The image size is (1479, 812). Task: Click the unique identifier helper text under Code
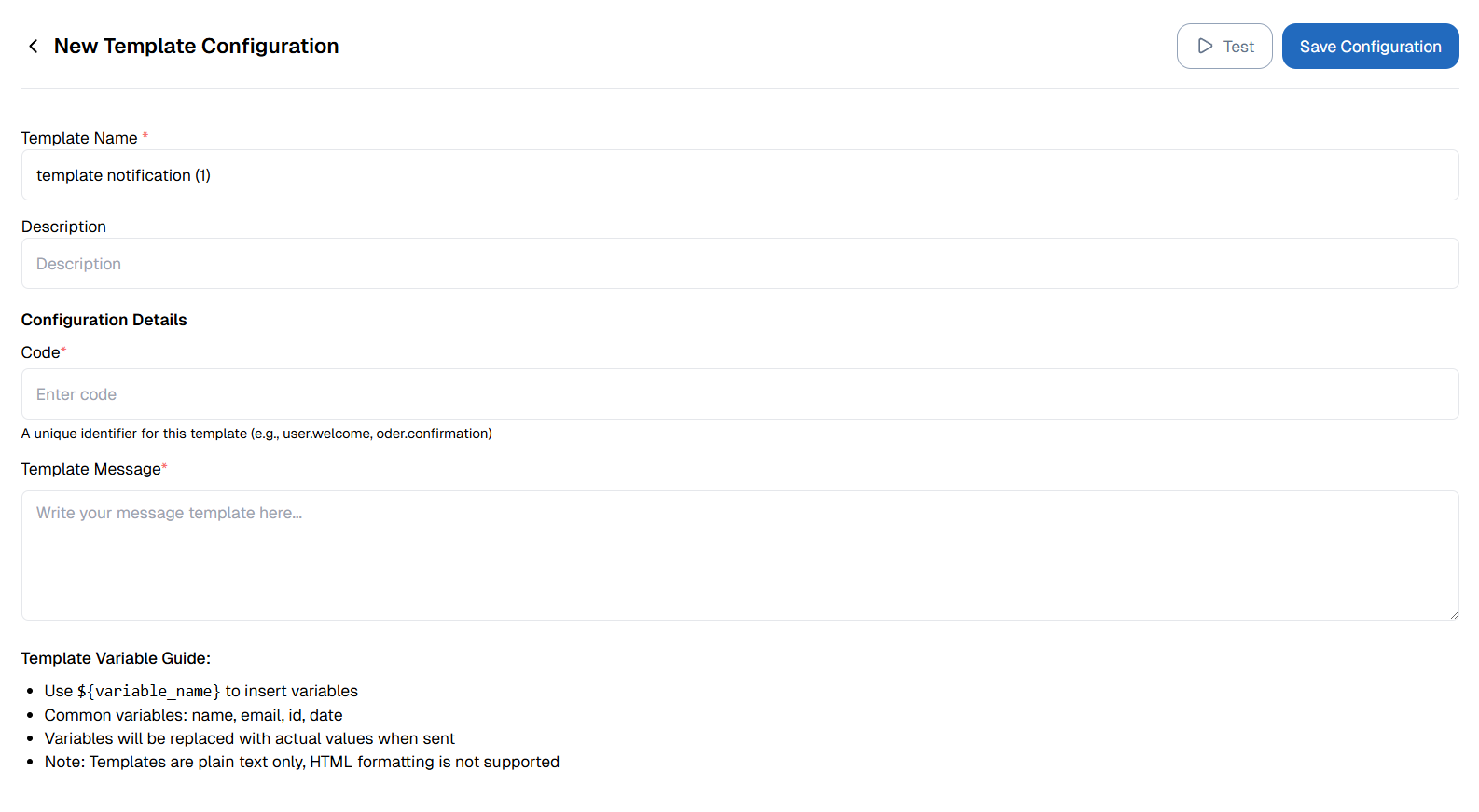pyautogui.click(x=256, y=433)
